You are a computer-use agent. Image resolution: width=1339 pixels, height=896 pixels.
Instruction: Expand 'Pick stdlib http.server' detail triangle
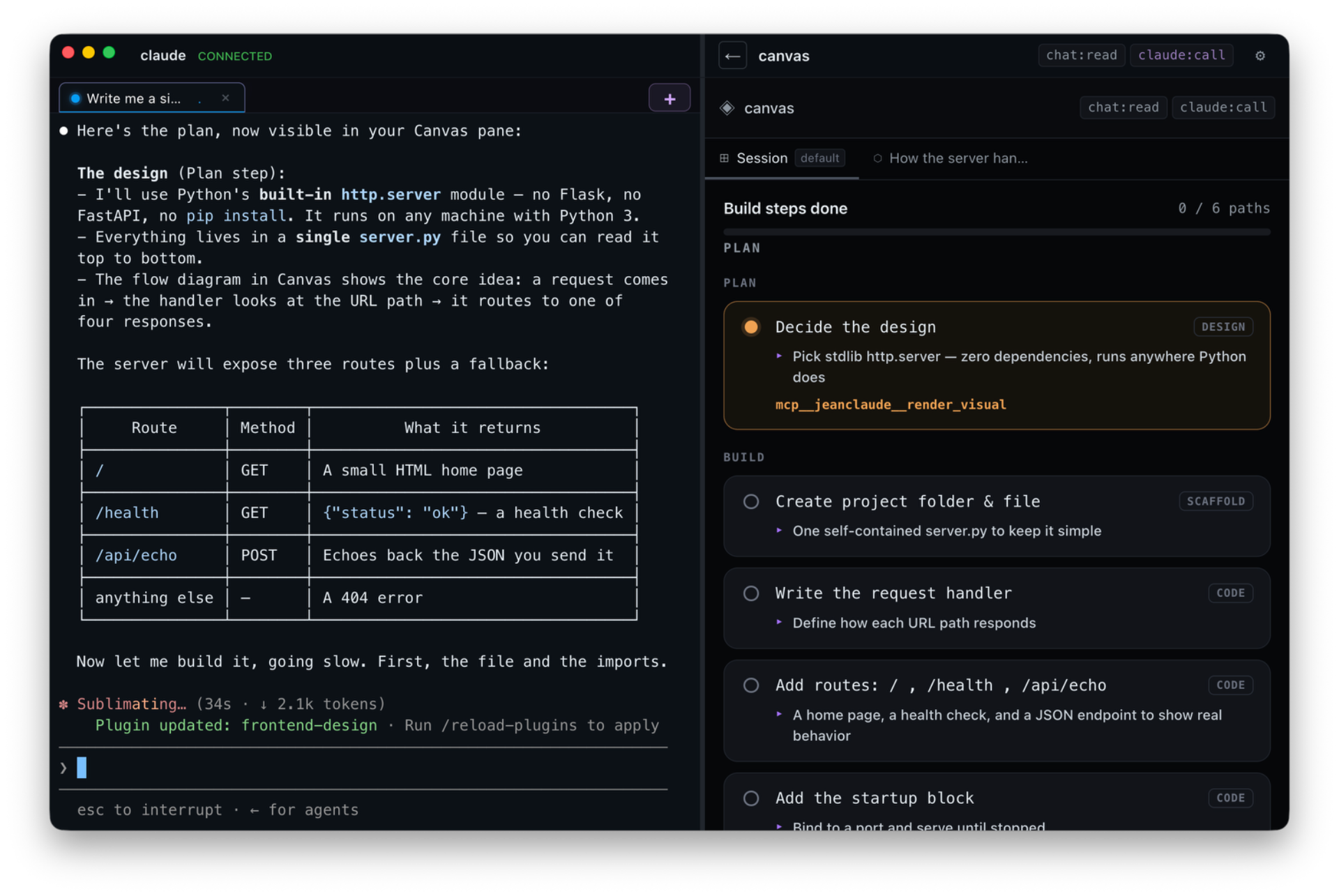(779, 356)
